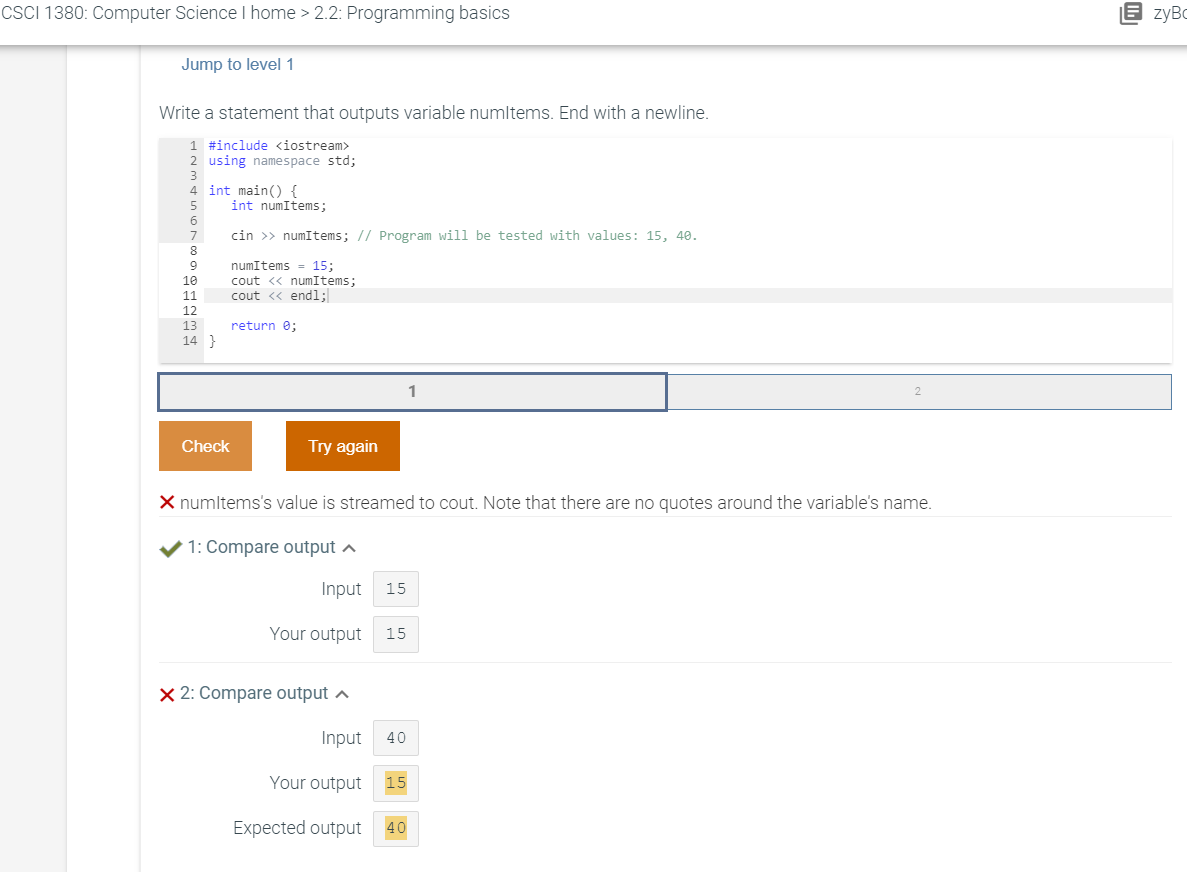Click the #include <iostream> line
The image size is (1187, 872).
point(279,145)
